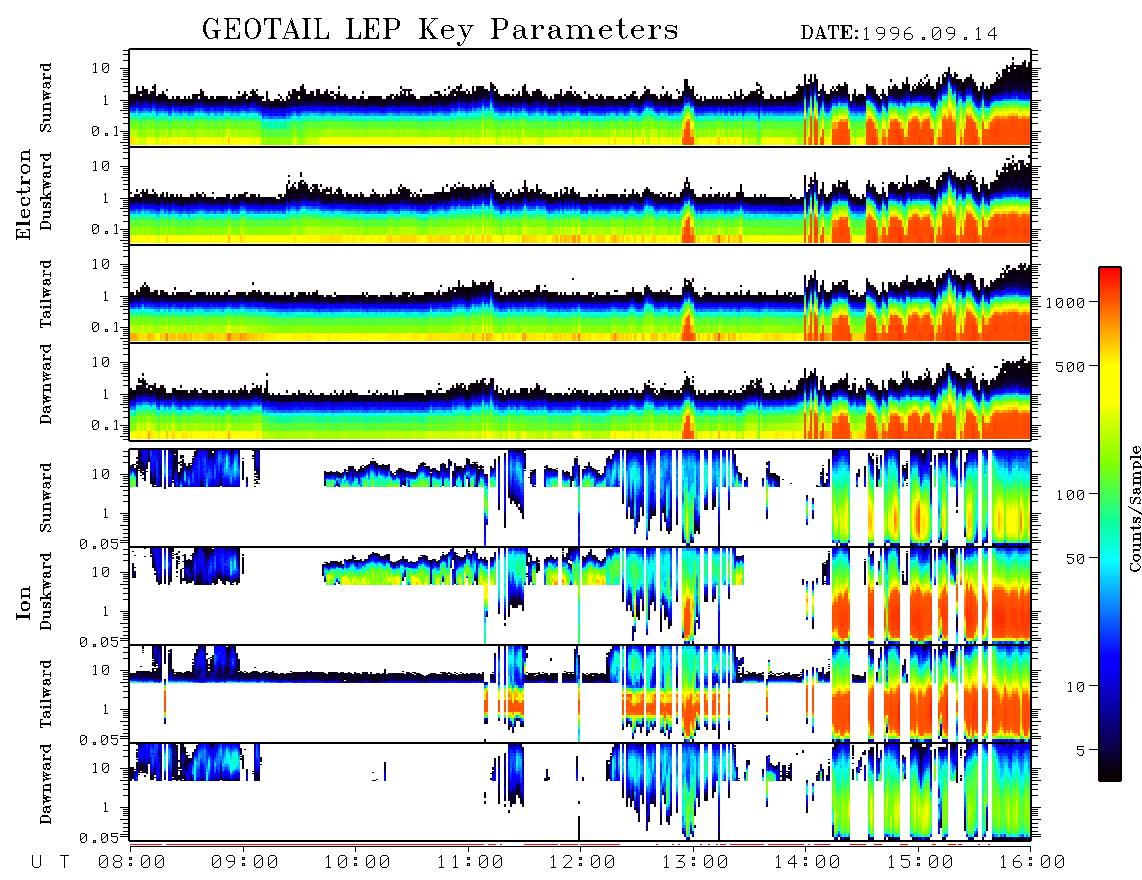1142x880 pixels.
Task: Click the Electron "Duskward" panel label
Action: (x=46, y=192)
